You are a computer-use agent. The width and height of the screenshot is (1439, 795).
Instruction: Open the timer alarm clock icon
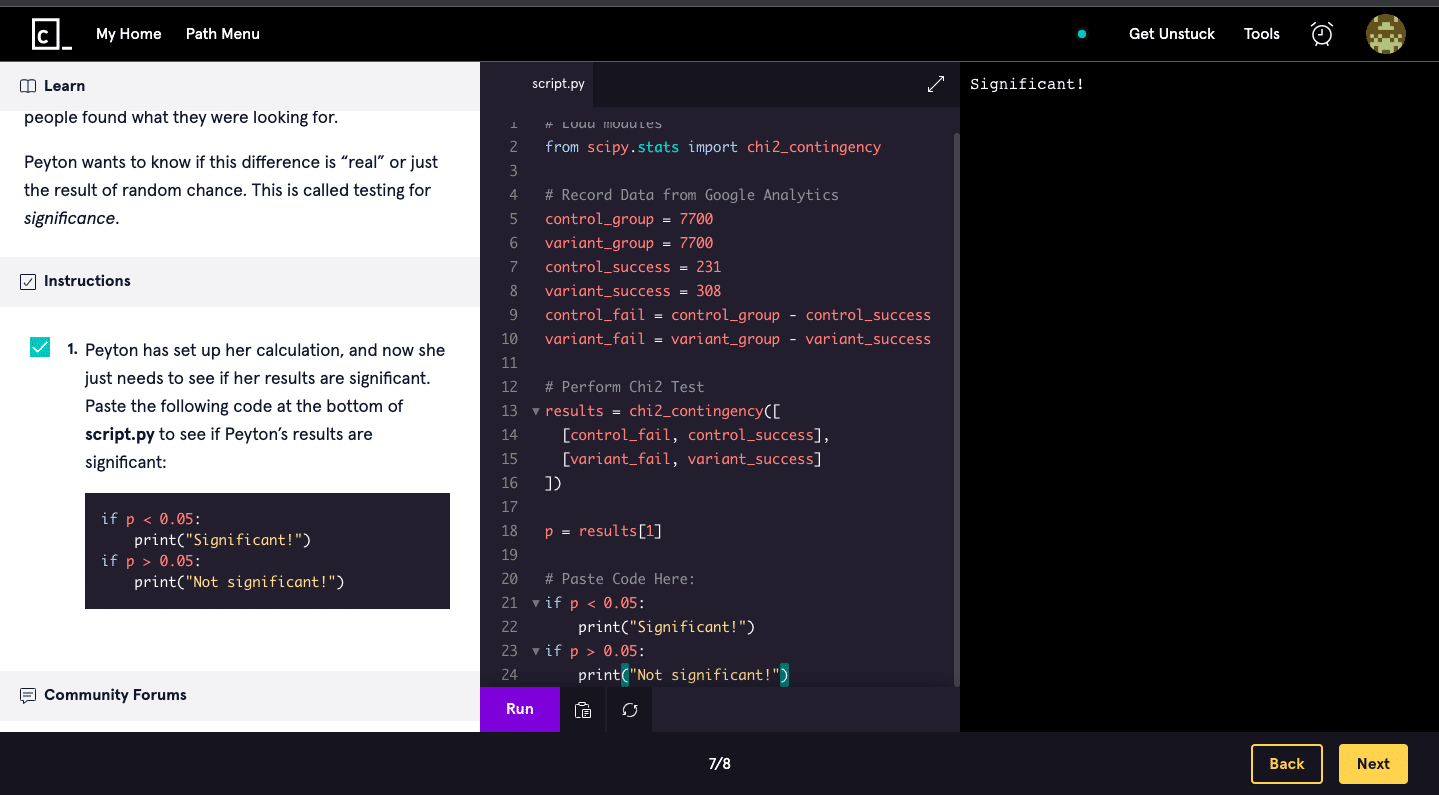coord(1321,34)
